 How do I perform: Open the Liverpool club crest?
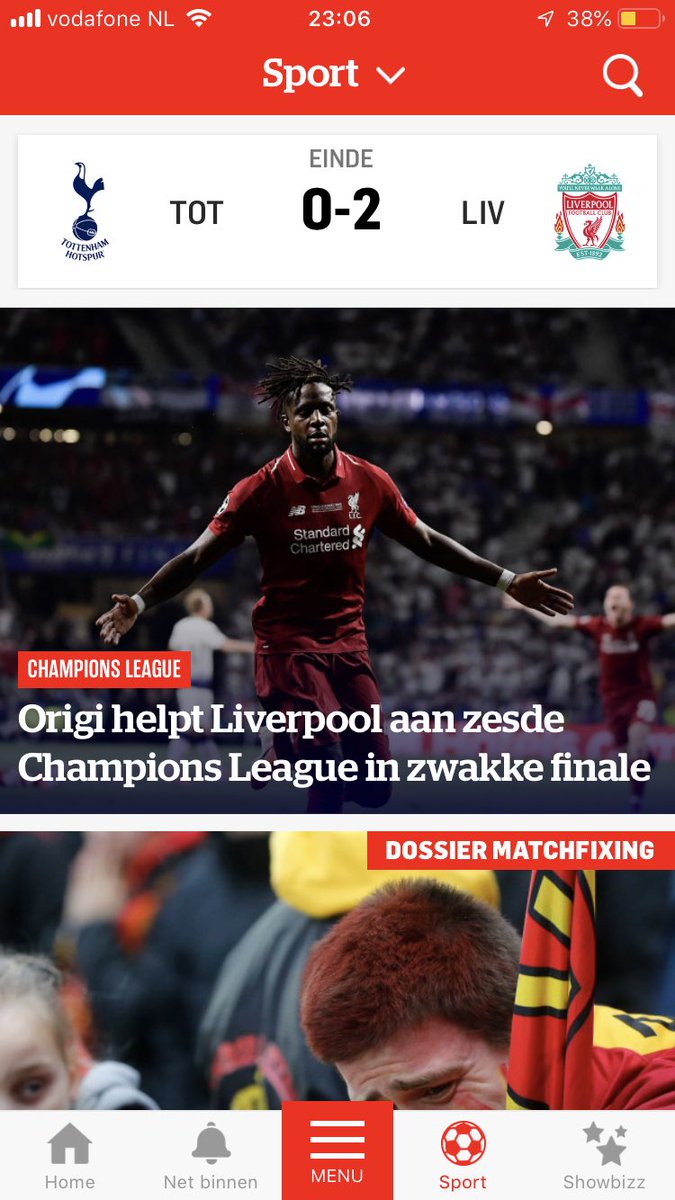590,212
